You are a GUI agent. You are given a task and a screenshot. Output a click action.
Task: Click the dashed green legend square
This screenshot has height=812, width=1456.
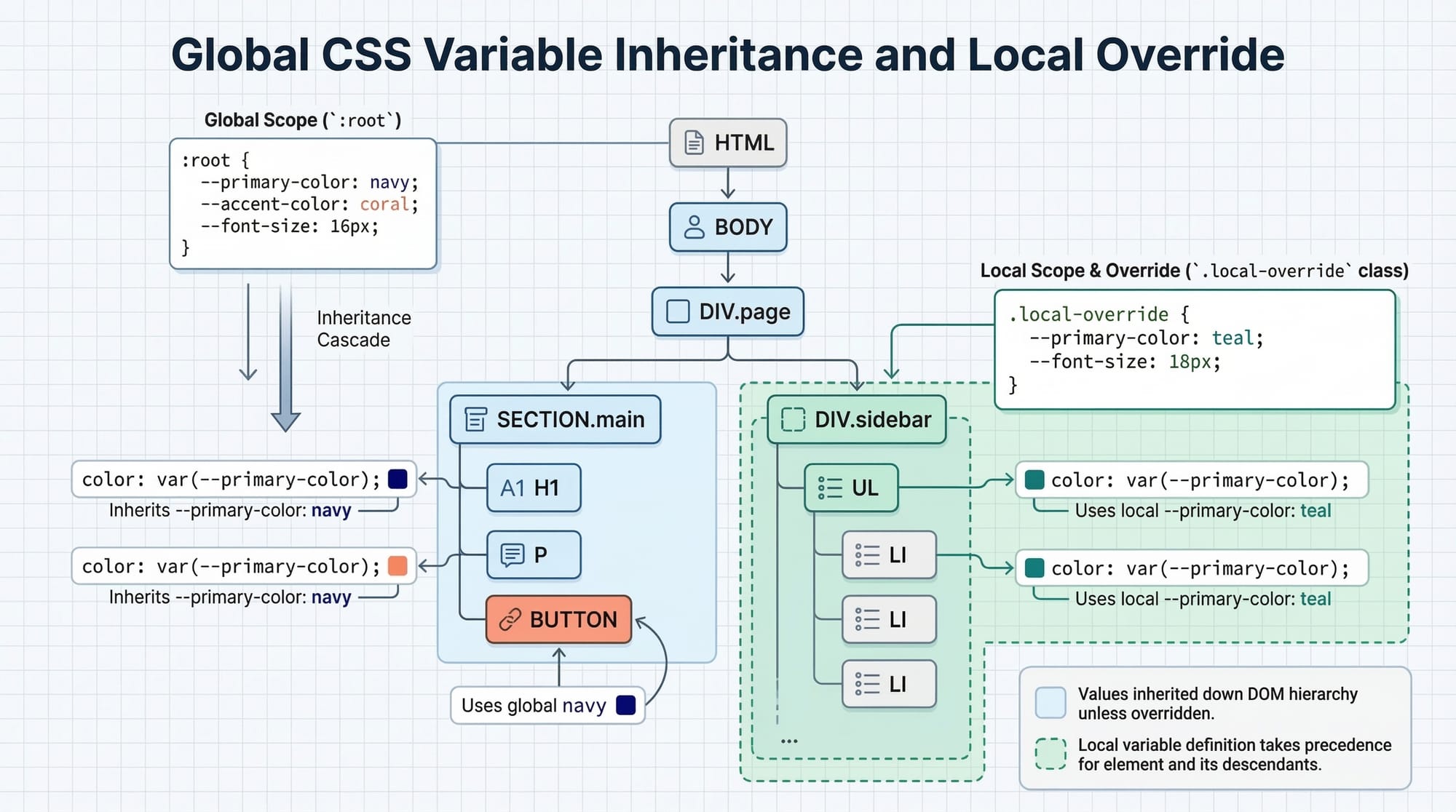click(1051, 754)
